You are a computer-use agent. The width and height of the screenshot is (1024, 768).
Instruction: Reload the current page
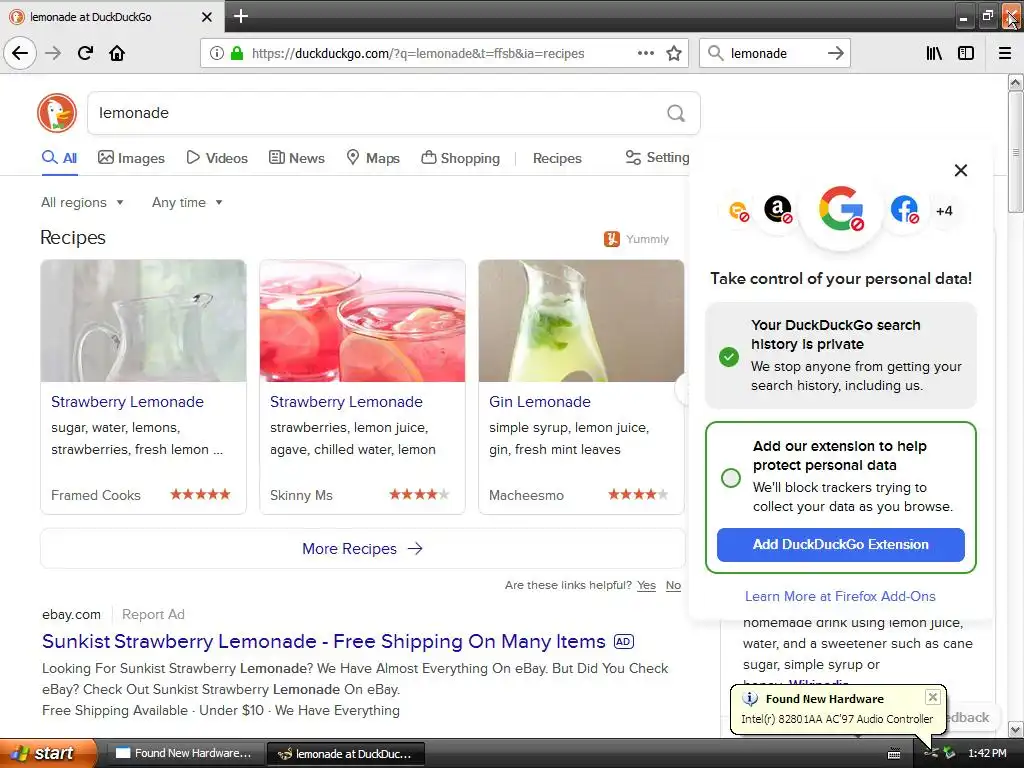[85, 53]
